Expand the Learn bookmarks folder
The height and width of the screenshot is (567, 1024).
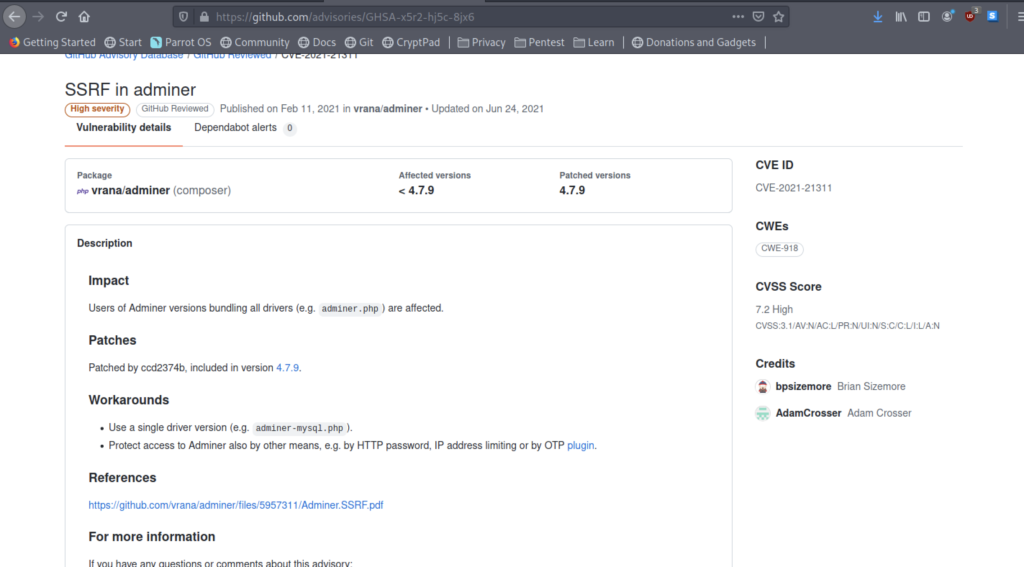[594, 42]
